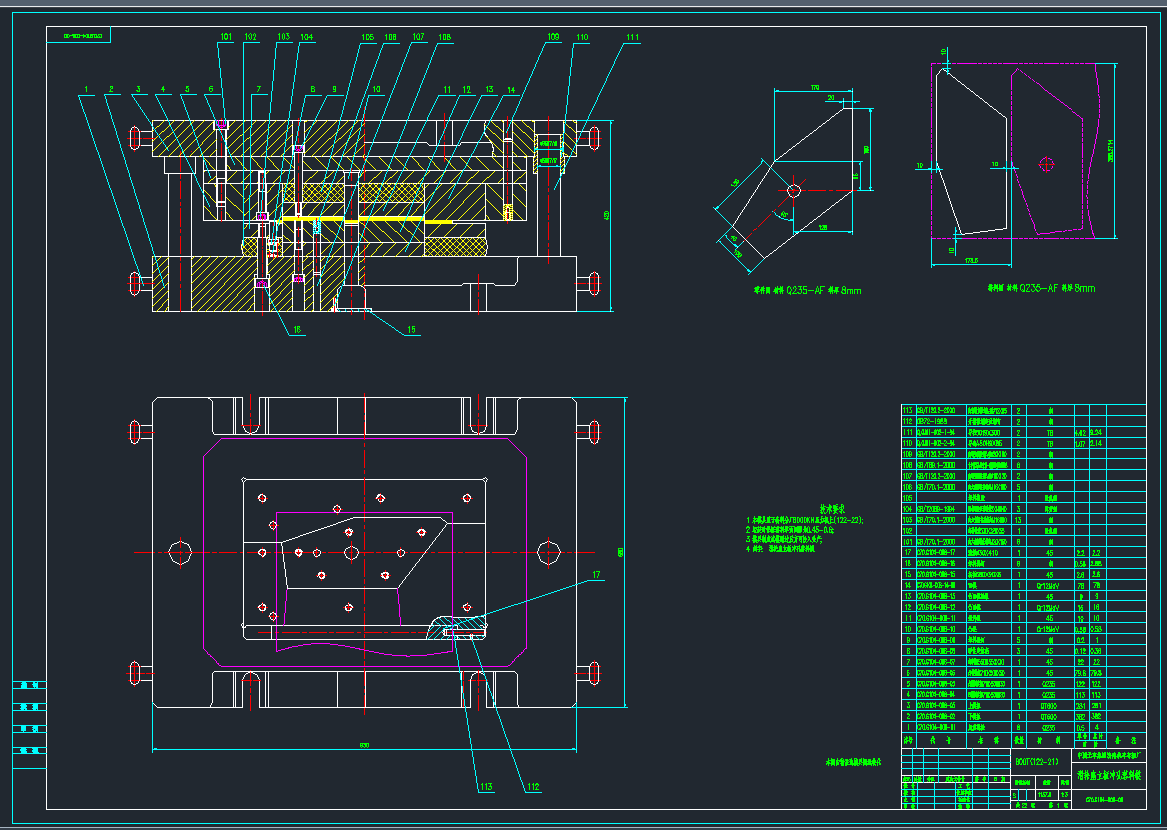Select the left Q235-AF 8mm caption
The image size is (1167, 830).
click(807, 291)
